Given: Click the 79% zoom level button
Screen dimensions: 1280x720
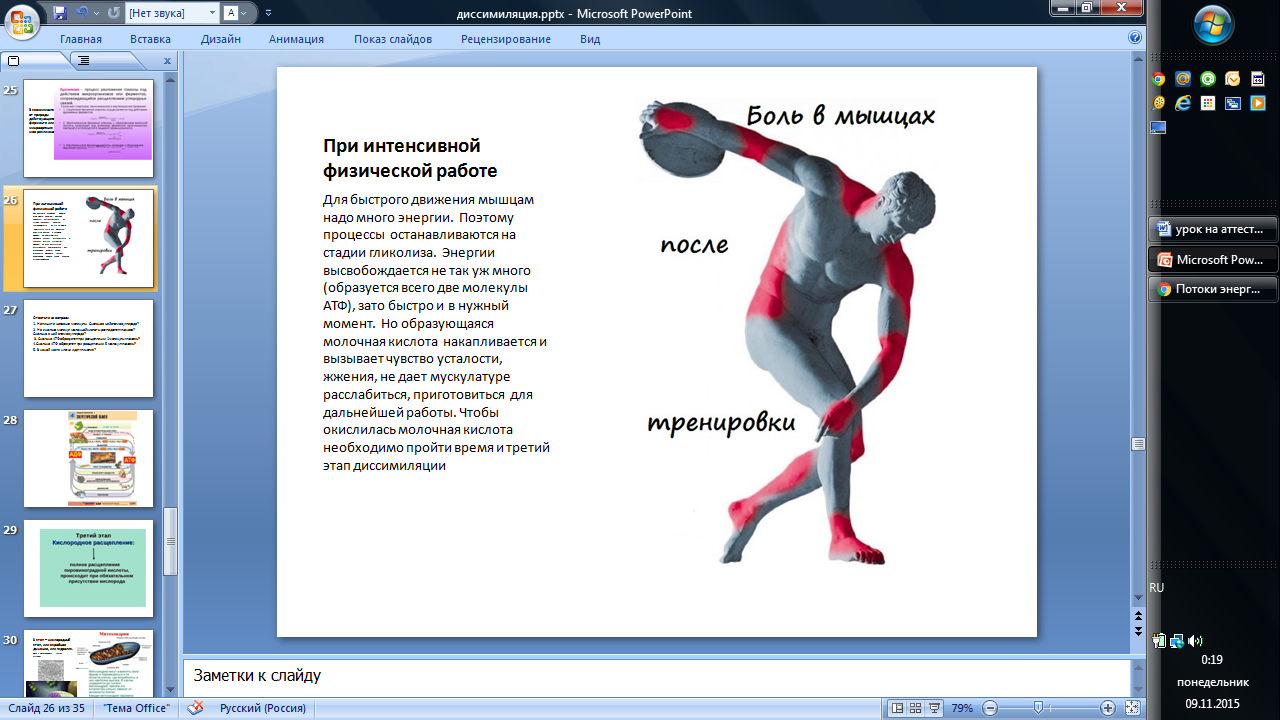Looking at the screenshot, I should tap(962, 708).
